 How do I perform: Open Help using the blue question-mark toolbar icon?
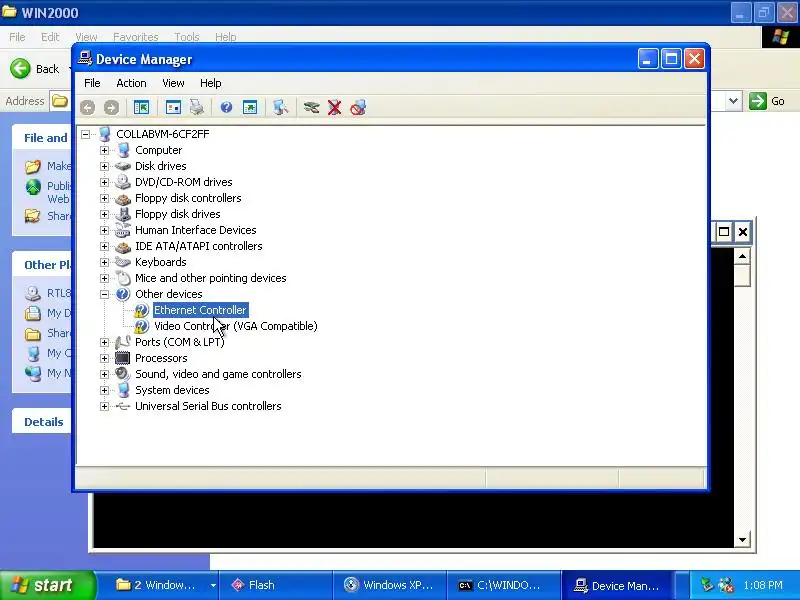tap(227, 108)
